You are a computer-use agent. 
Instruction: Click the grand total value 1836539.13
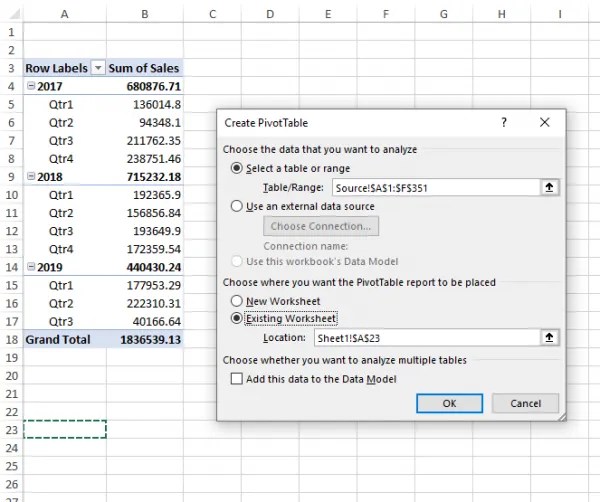145,339
